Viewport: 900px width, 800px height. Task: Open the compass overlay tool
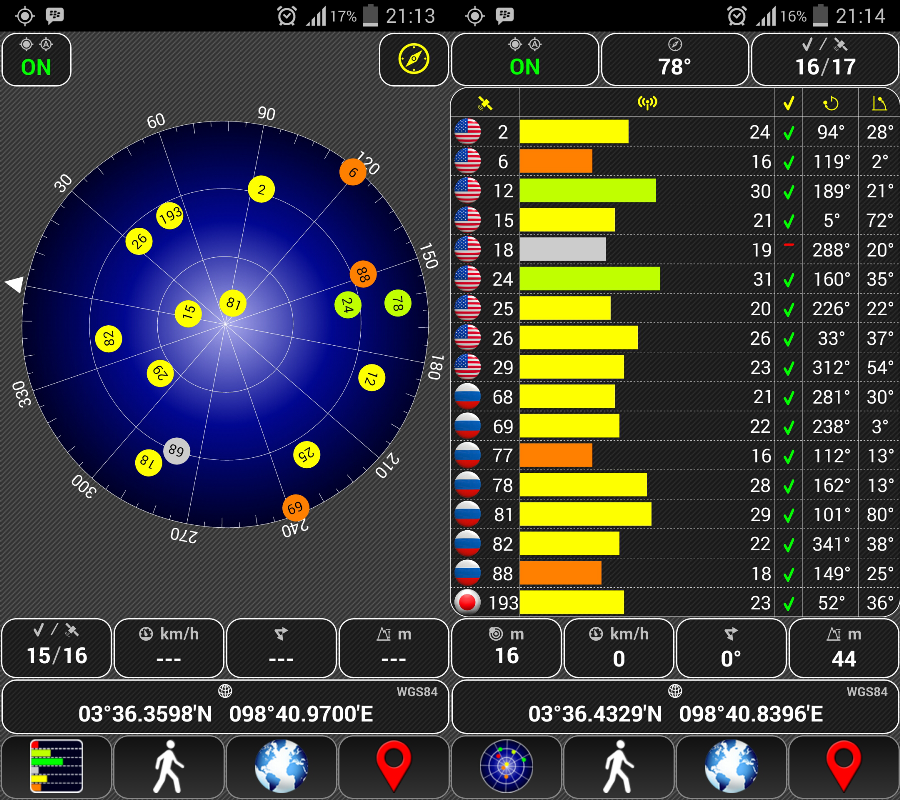click(414, 59)
